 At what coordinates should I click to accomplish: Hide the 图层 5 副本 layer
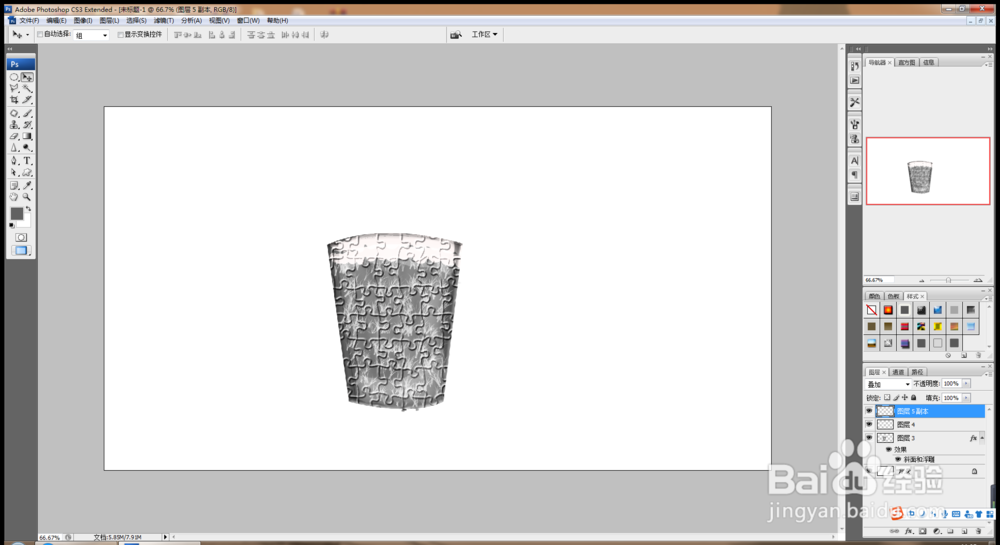(869, 411)
